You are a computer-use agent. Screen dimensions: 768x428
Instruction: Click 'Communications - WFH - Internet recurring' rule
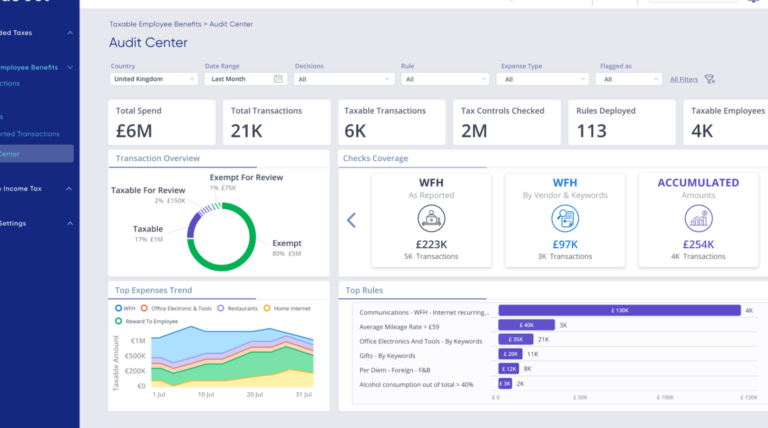[424, 312]
